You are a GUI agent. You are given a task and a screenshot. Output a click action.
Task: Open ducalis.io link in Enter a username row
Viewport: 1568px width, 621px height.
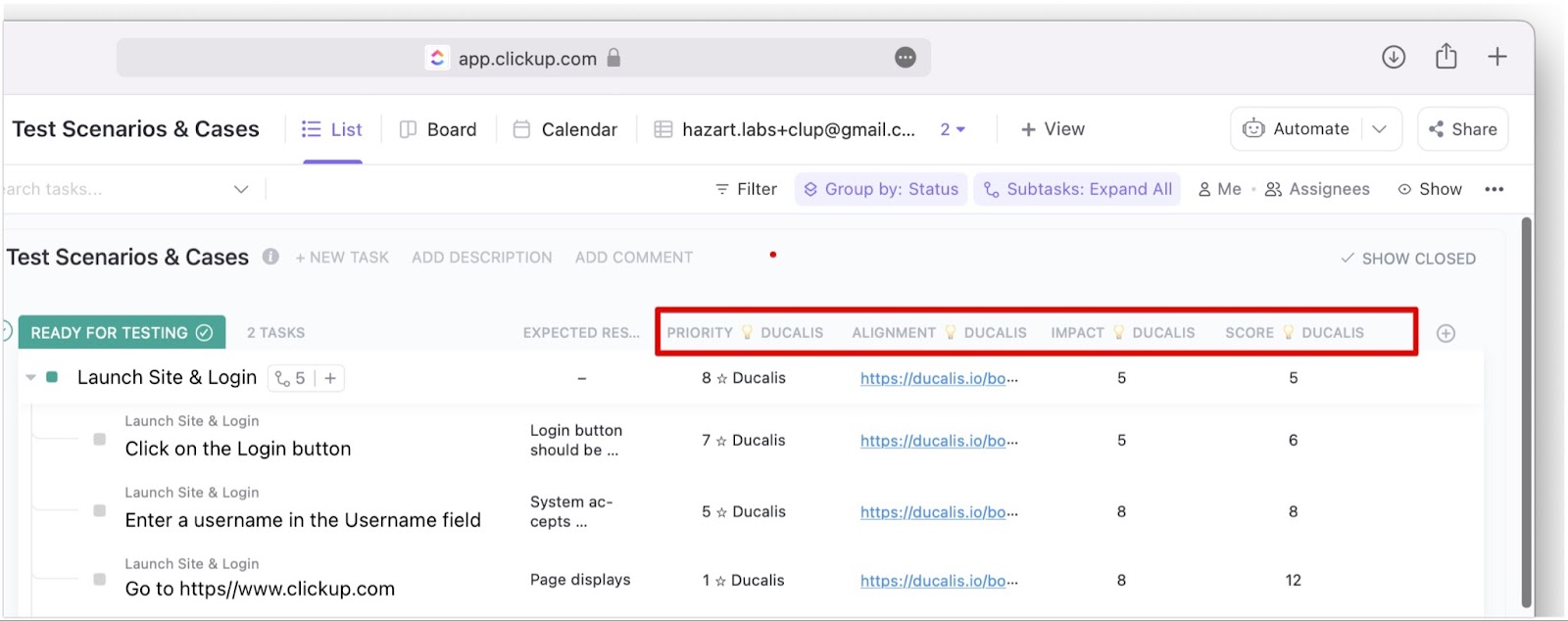[x=939, y=511]
